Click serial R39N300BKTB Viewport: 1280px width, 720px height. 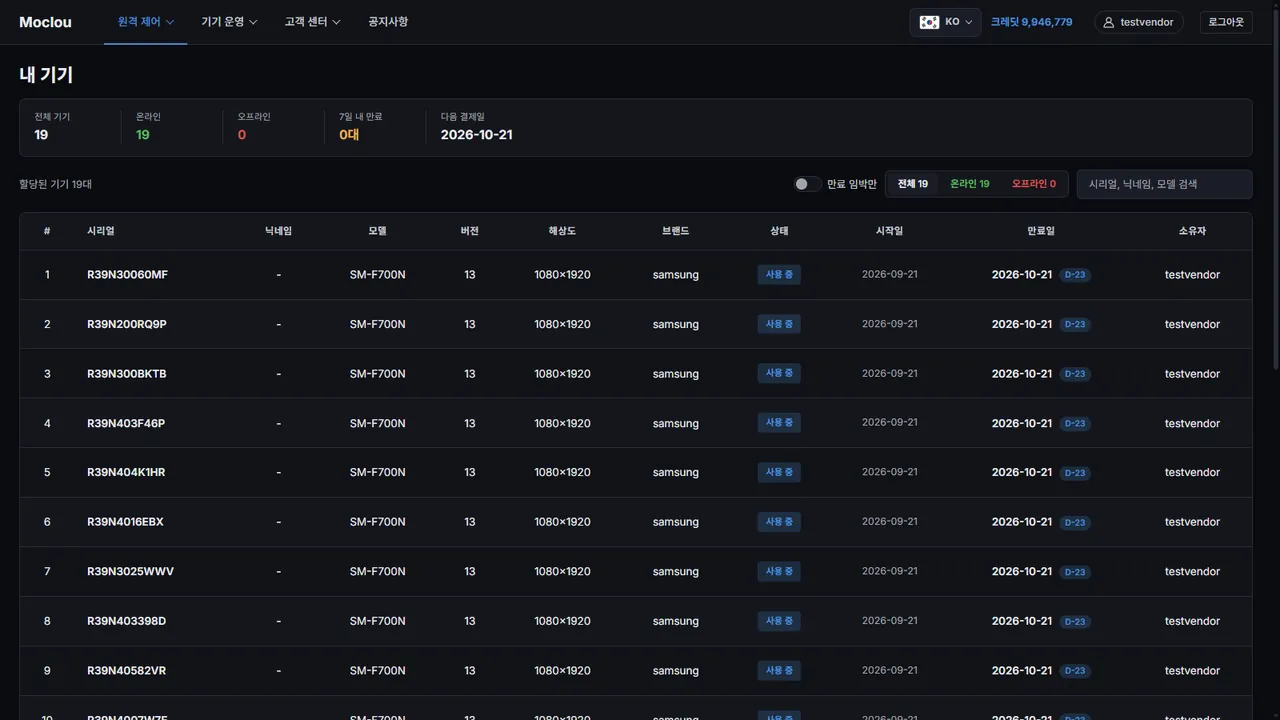[x=127, y=374]
